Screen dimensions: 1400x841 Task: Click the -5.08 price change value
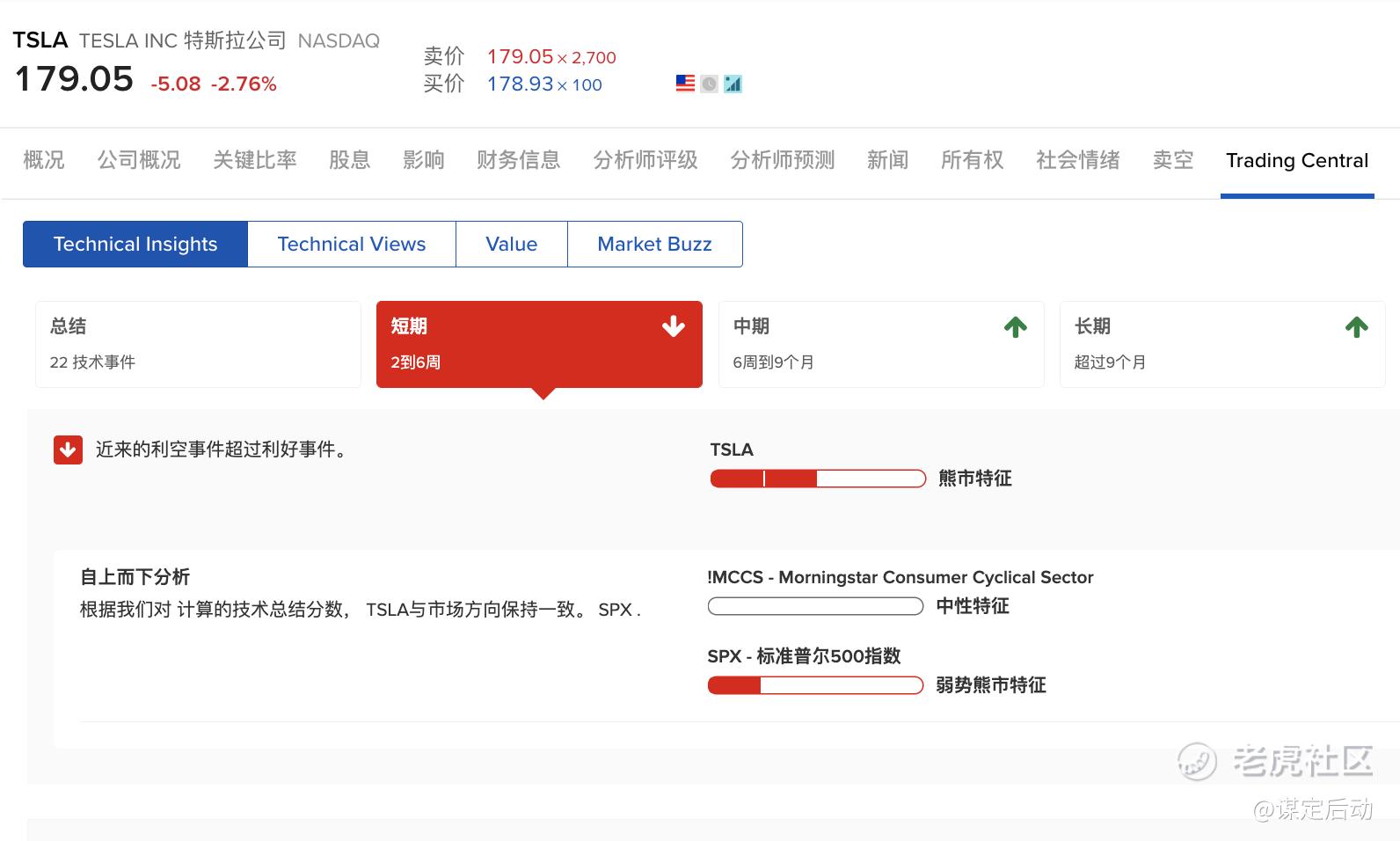176,84
